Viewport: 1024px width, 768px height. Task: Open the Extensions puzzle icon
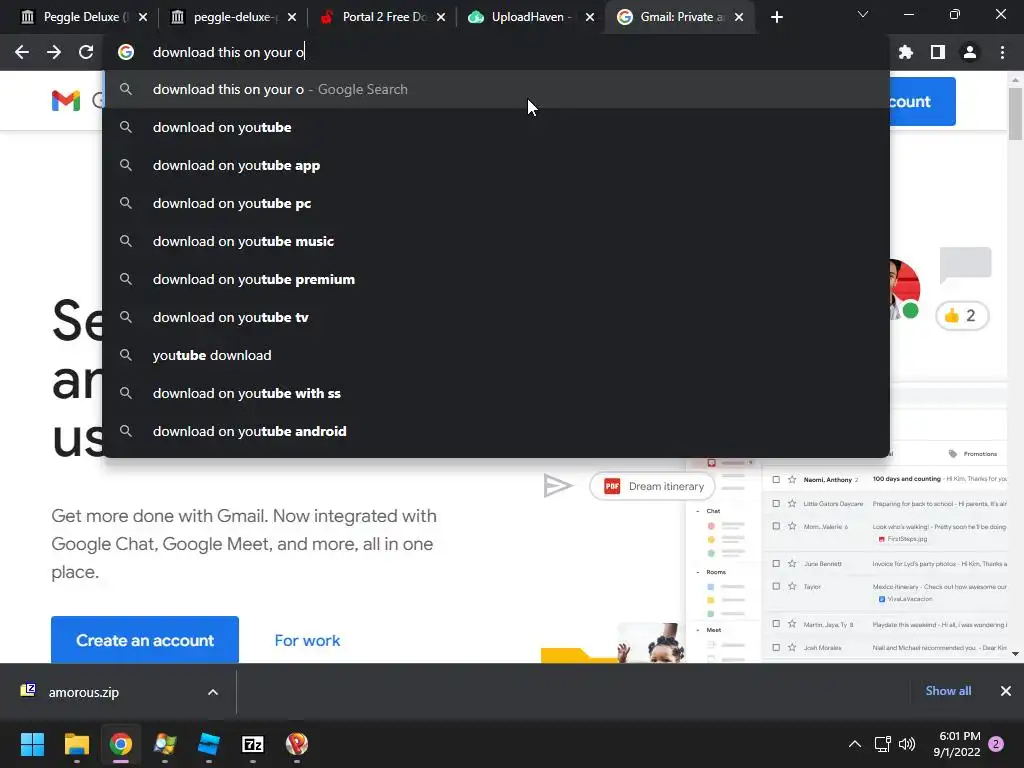[x=906, y=52]
